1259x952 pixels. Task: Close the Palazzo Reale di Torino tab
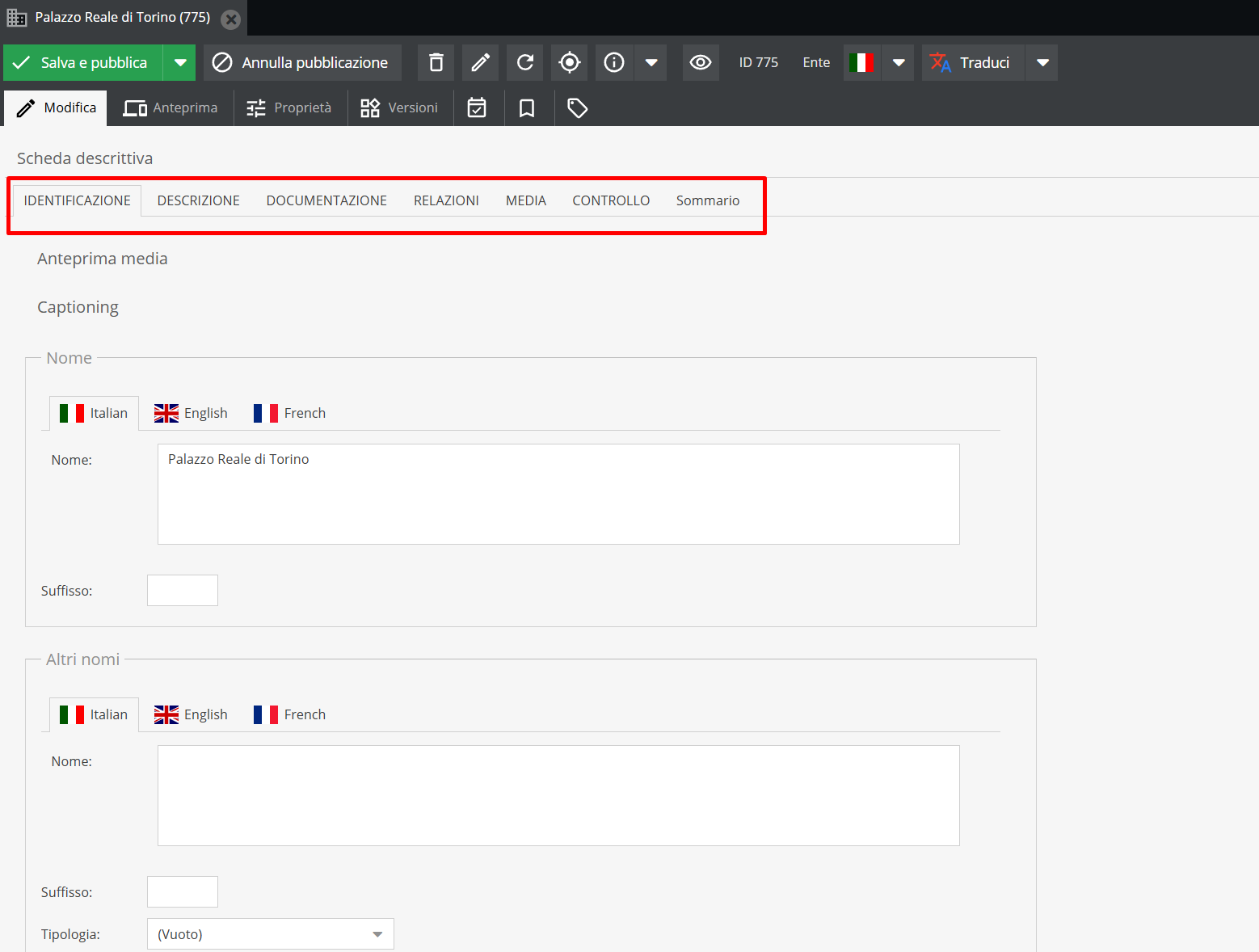tap(231, 19)
